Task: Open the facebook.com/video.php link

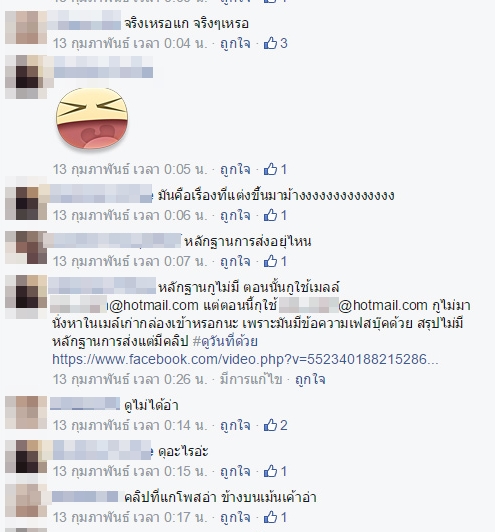Action: (x=245, y=359)
